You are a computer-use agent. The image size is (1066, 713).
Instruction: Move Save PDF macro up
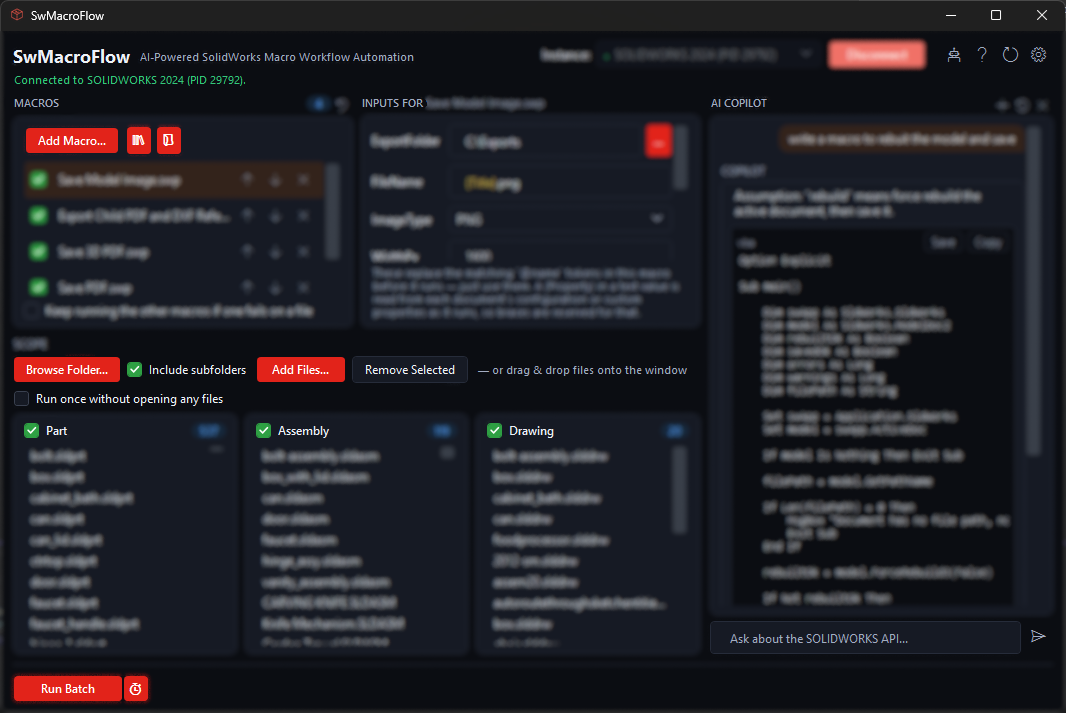[x=247, y=288]
